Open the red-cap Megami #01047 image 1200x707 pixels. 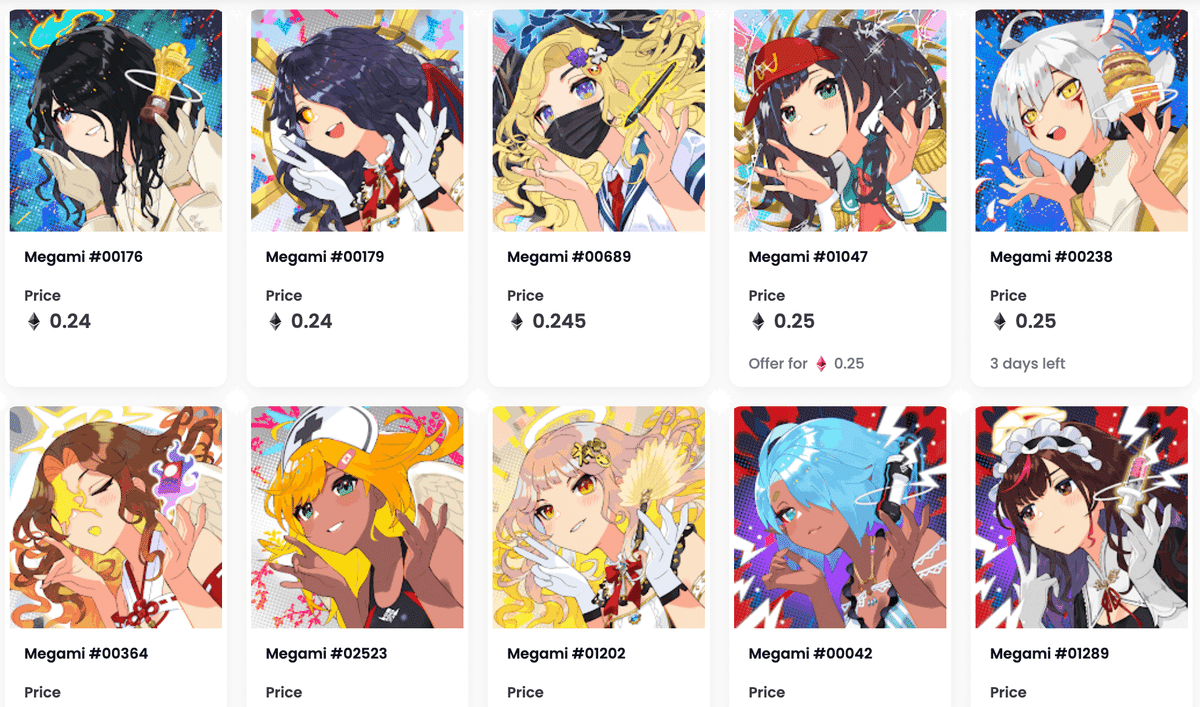840,121
